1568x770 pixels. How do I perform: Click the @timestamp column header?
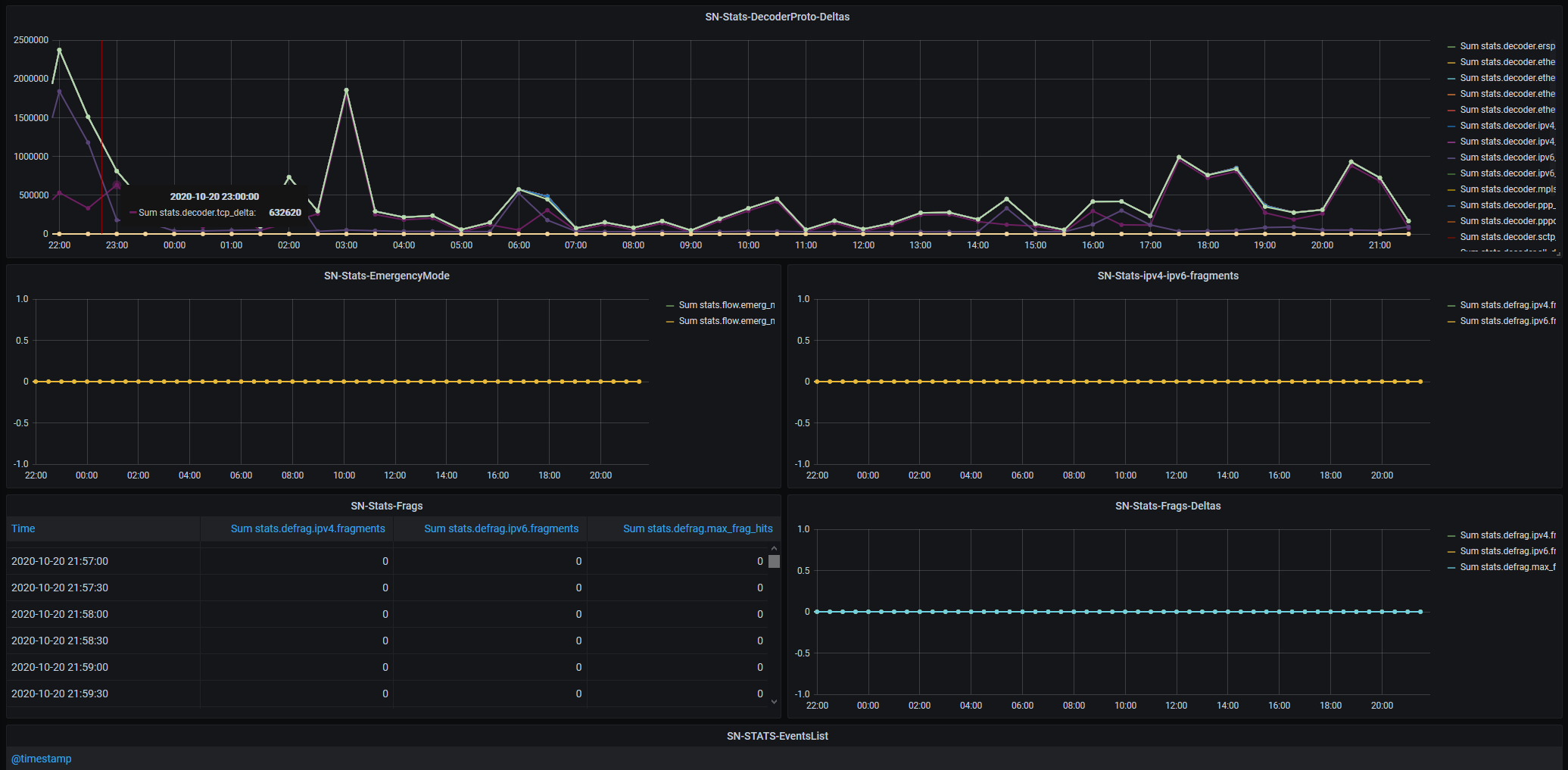click(42, 759)
